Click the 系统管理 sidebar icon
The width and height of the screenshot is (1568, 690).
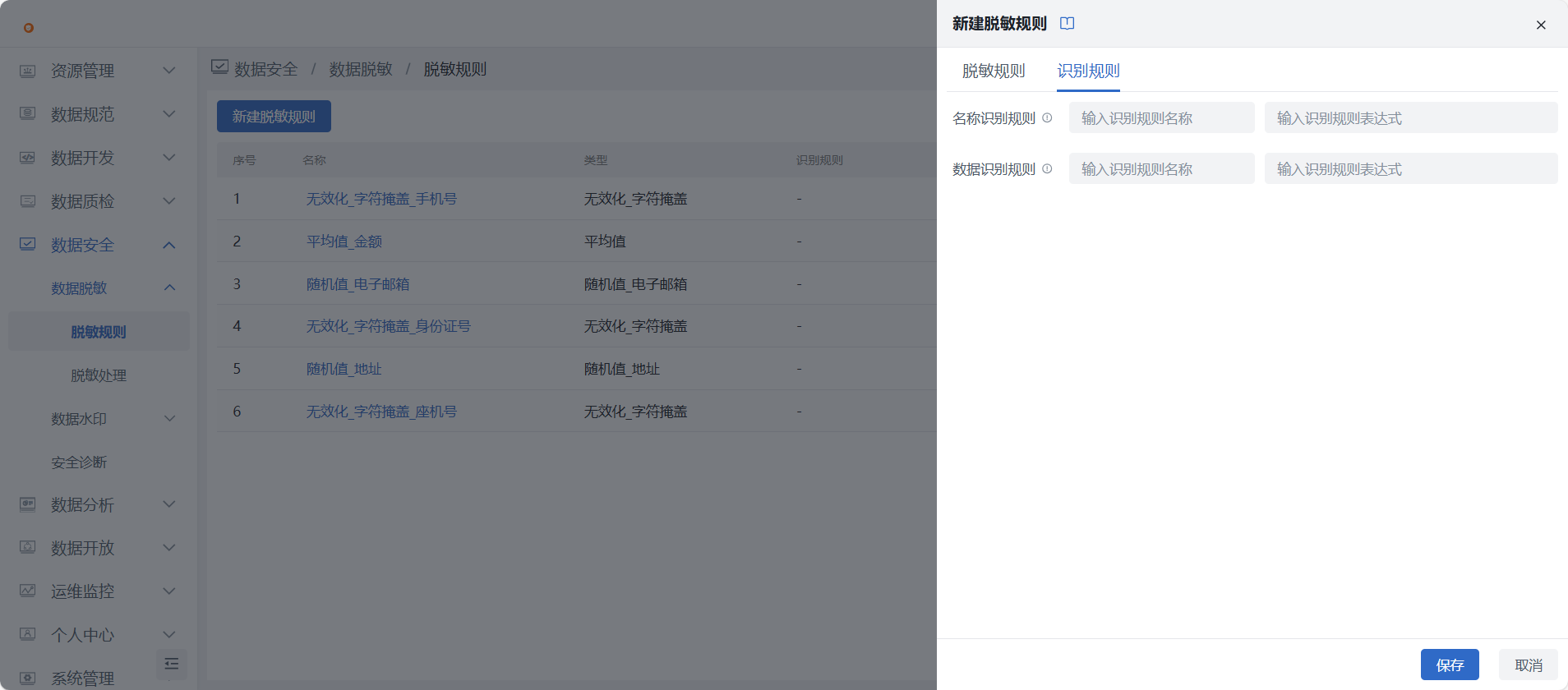tap(28, 678)
